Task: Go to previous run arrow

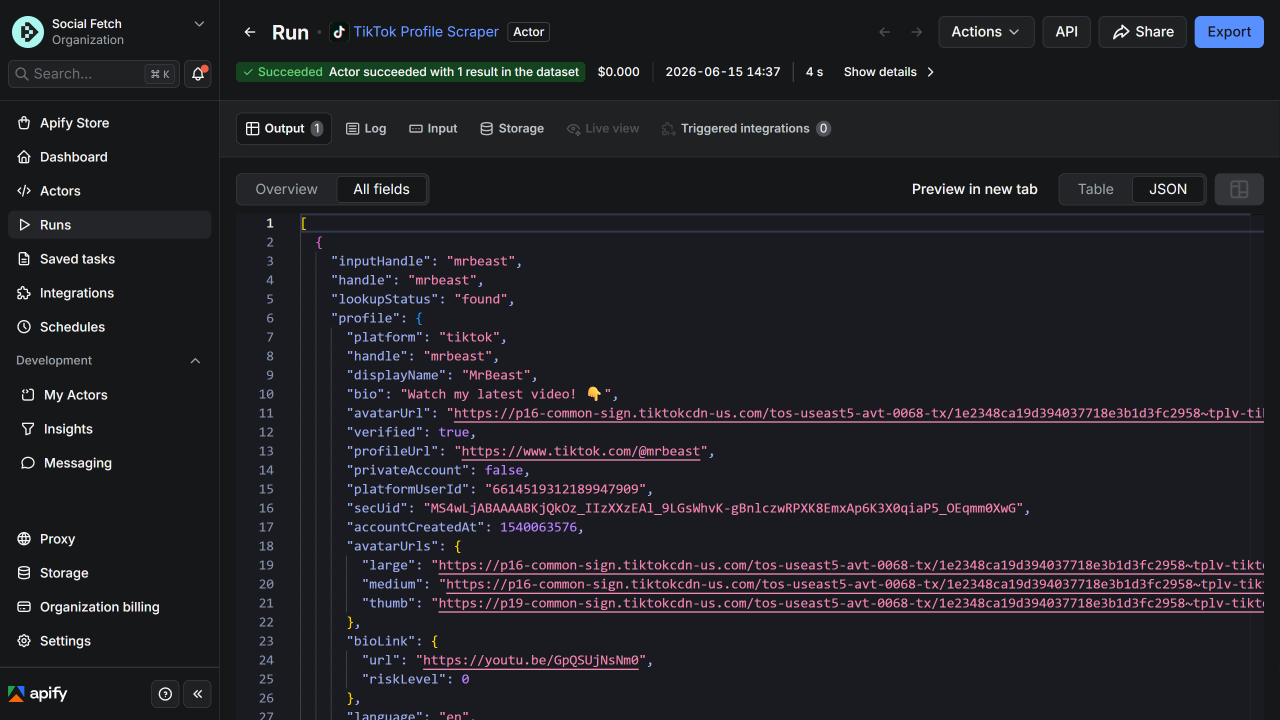Action: (884, 32)
